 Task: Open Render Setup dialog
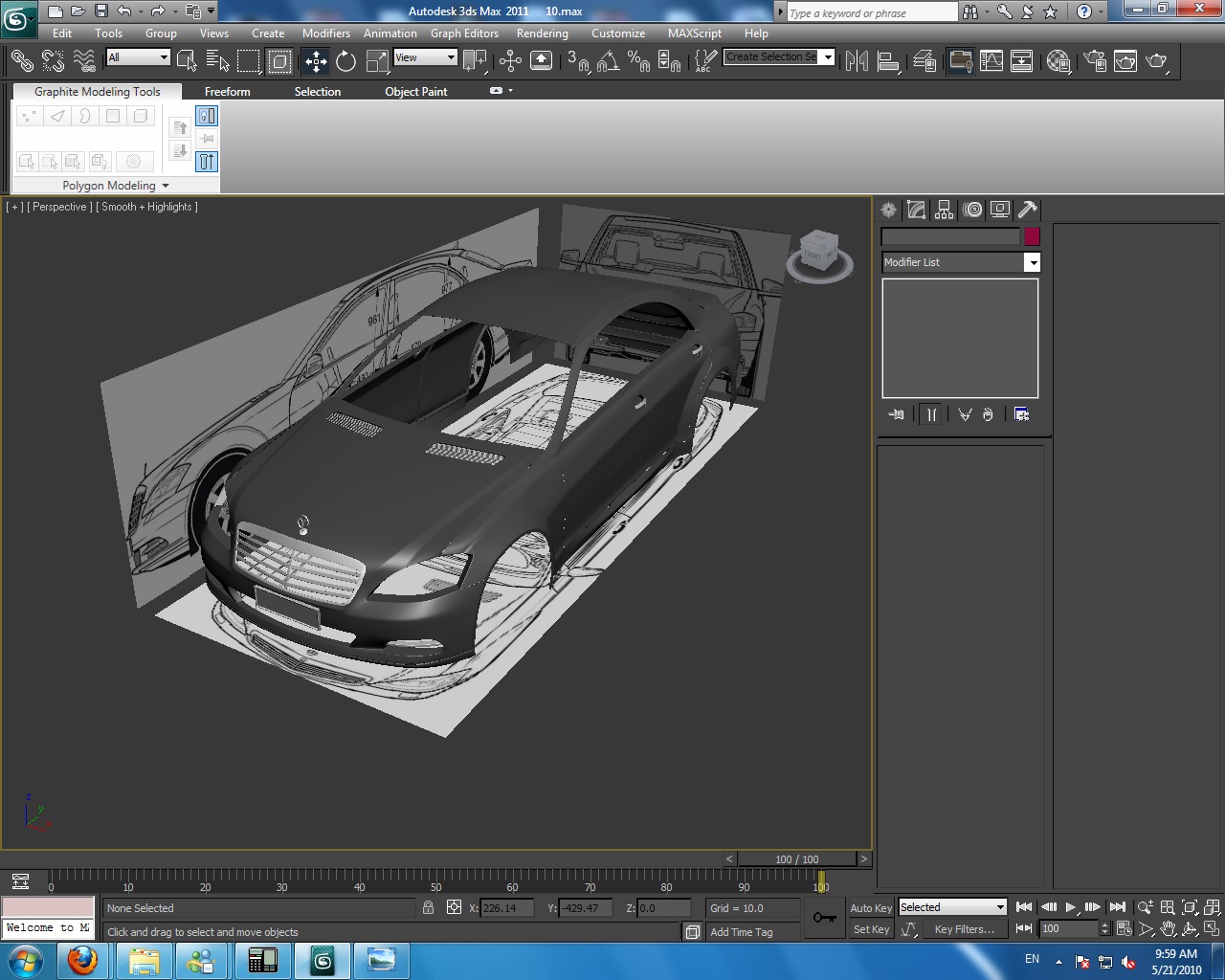pyautogui.click(x=1095, y=61)
